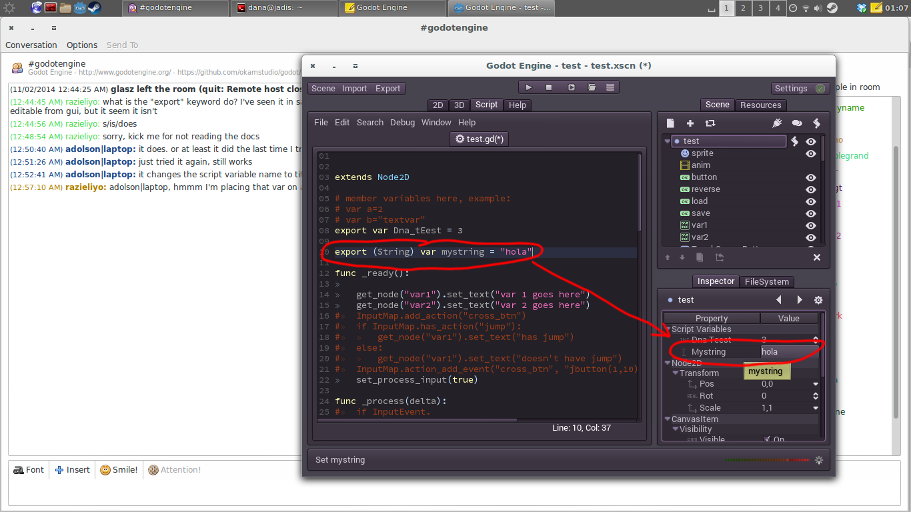Collapse the Transform property group
This screenshot has height=512, width=911.
point(676,373)
